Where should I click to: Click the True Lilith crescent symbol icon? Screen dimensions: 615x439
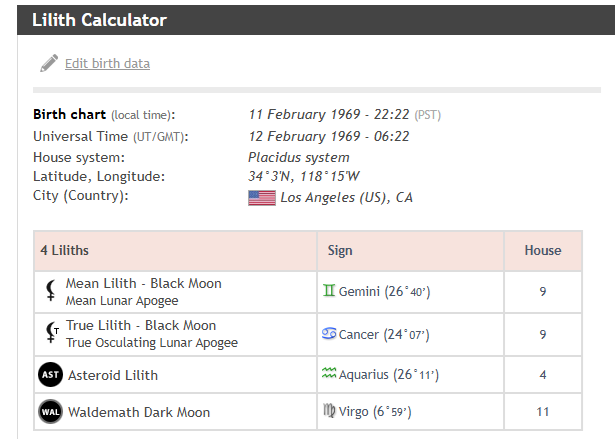point(50,333)
